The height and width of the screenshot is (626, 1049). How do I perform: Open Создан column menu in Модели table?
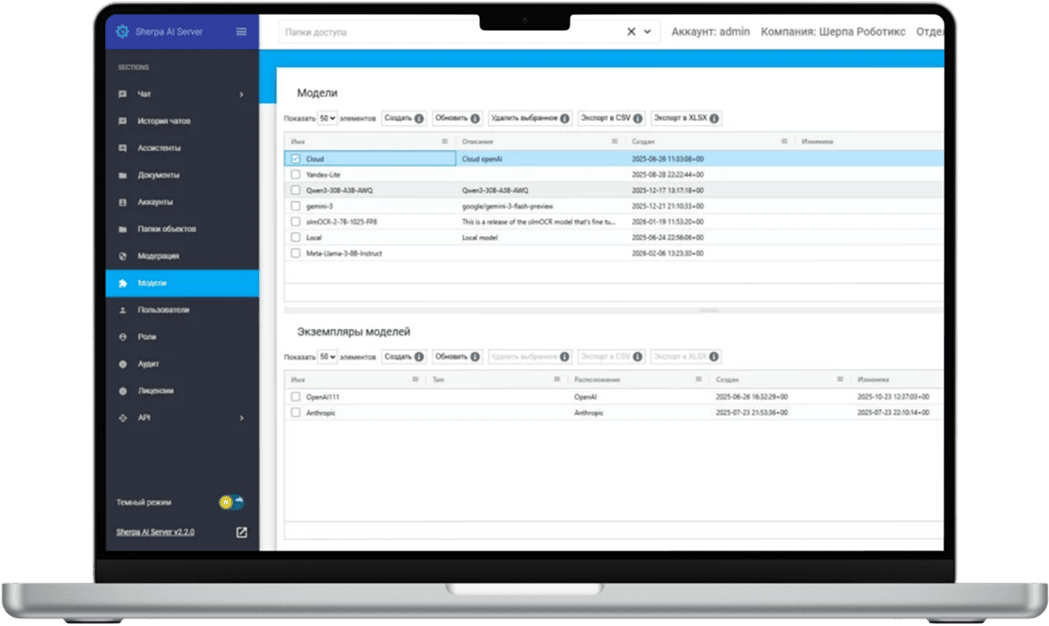785,142
